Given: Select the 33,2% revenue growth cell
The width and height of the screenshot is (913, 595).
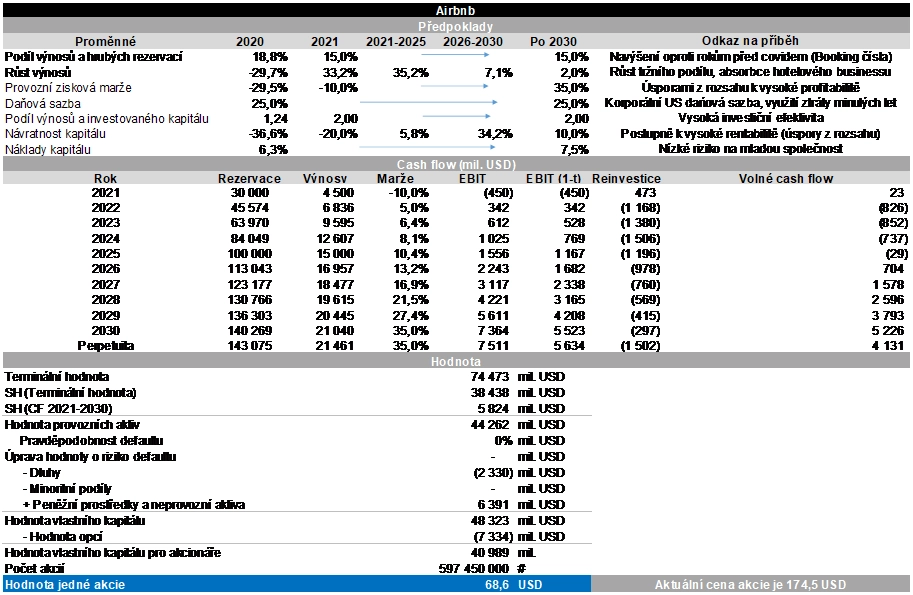Looking at the screenshot, I should (x=340, y=72).
